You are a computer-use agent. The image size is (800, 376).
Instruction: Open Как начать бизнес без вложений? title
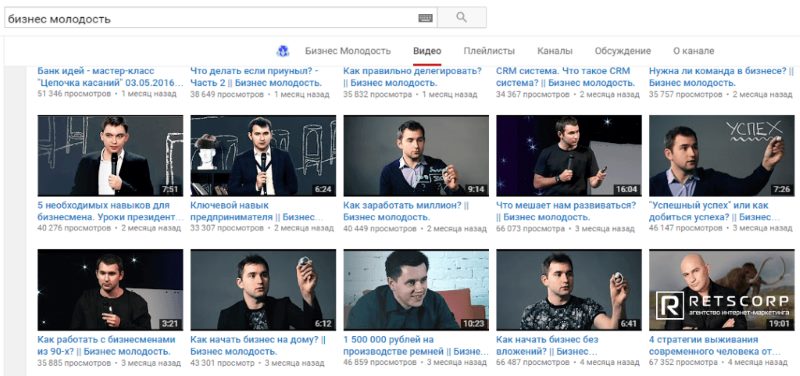coord(547,345)
